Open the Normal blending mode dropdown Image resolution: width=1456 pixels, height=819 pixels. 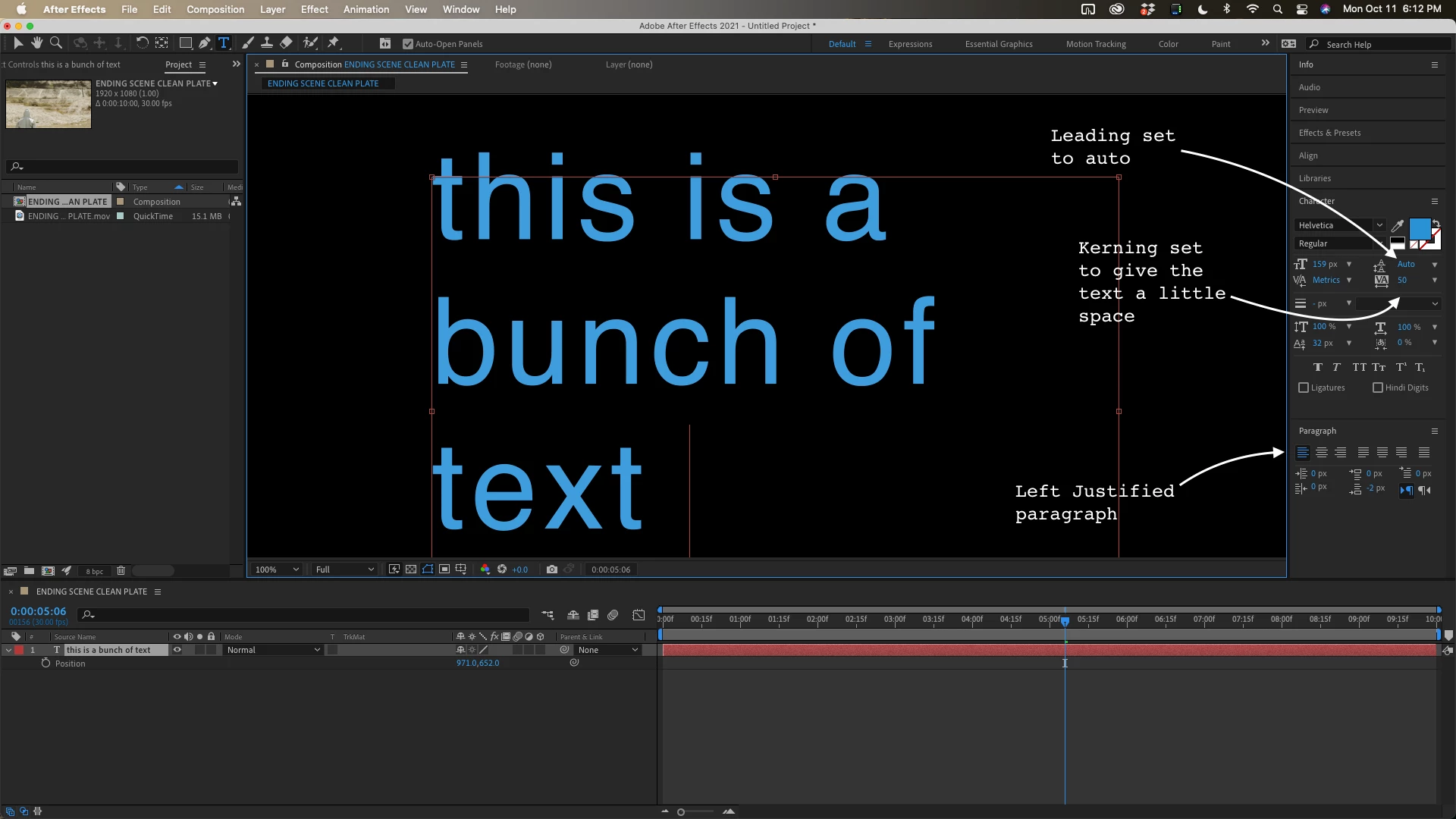coord(273,650)
